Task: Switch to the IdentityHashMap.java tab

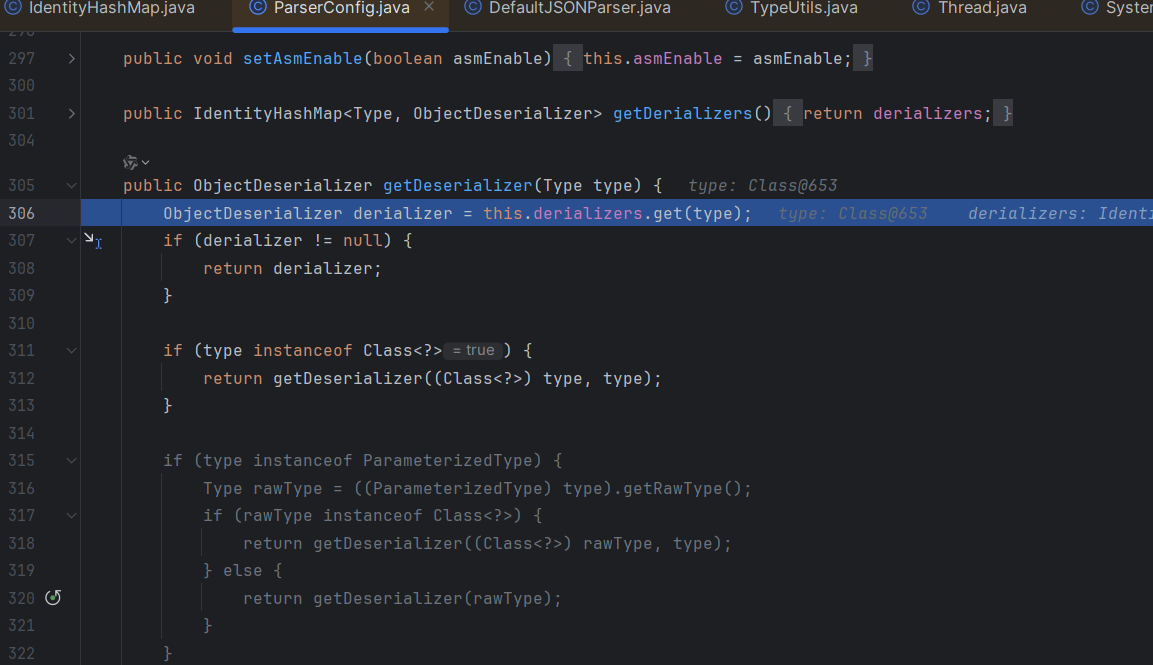Action: point(111,8)
